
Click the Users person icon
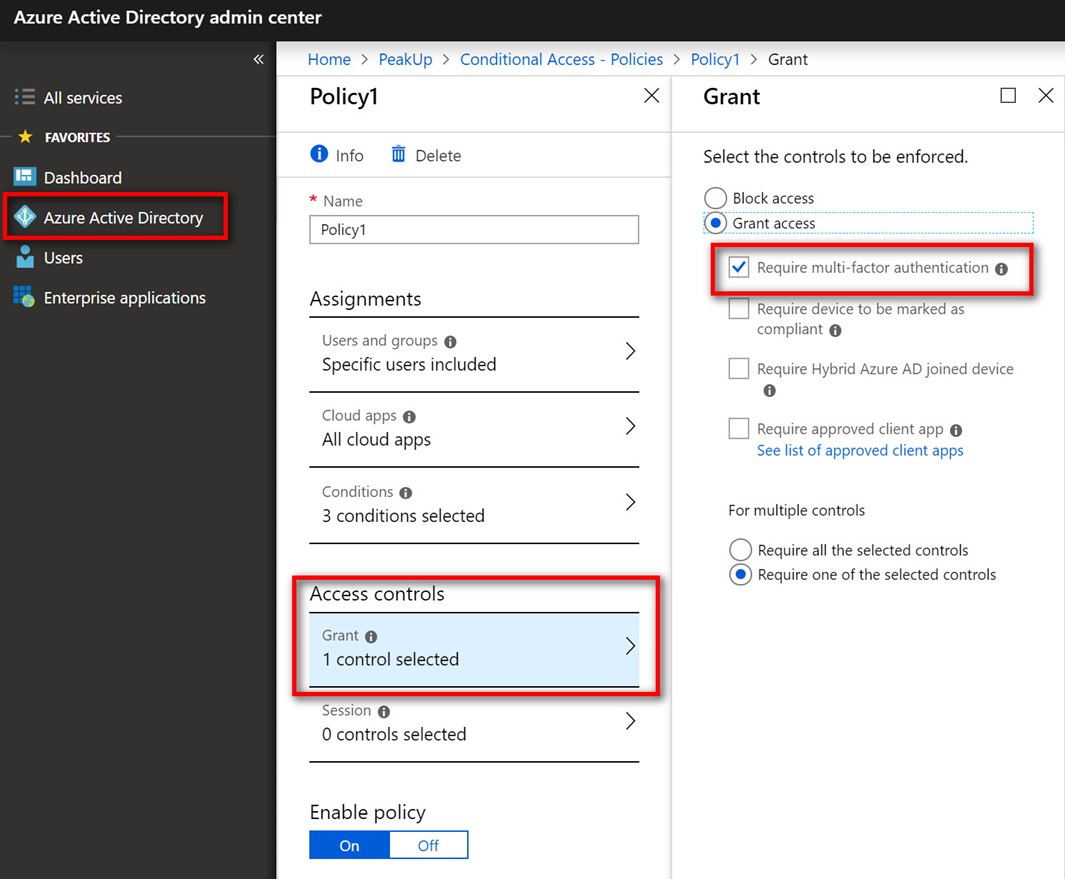click(x=24, y=257)
